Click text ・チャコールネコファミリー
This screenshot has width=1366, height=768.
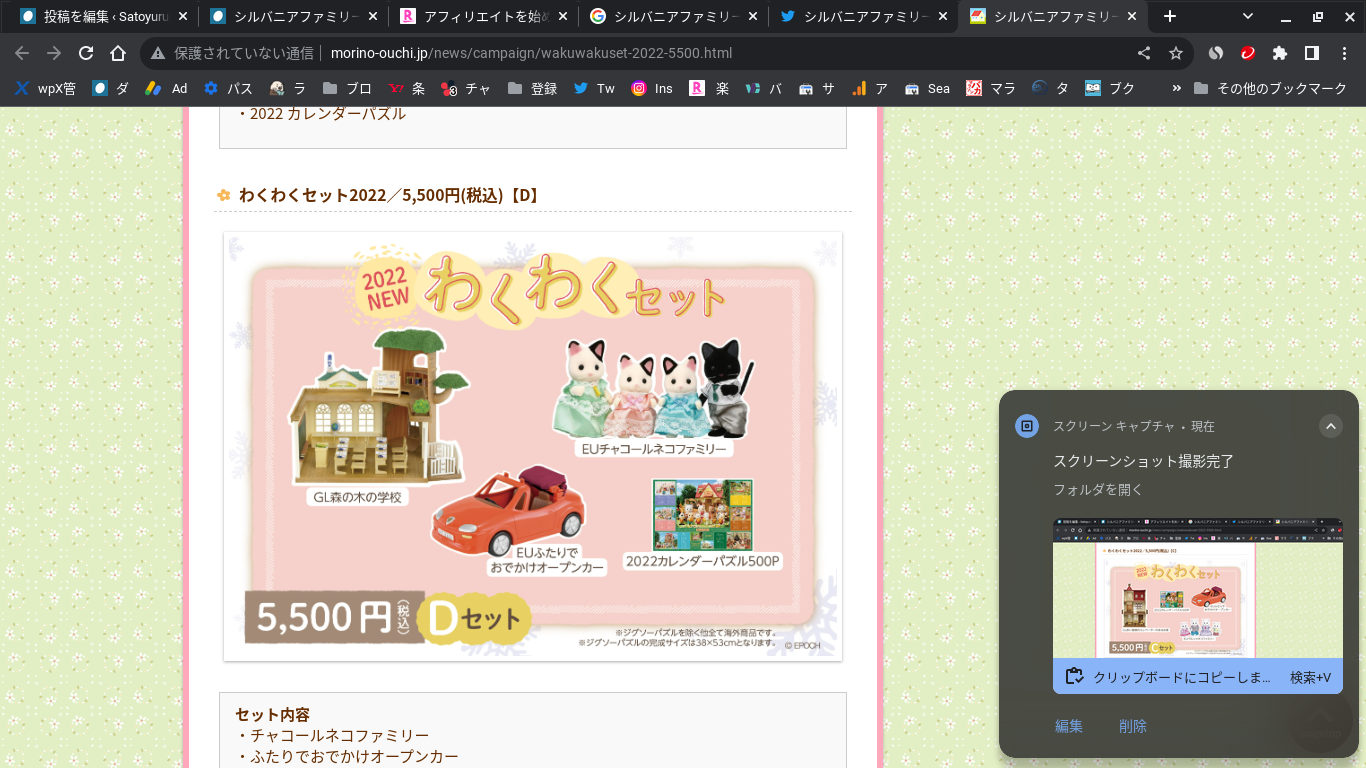coord(332,736)
